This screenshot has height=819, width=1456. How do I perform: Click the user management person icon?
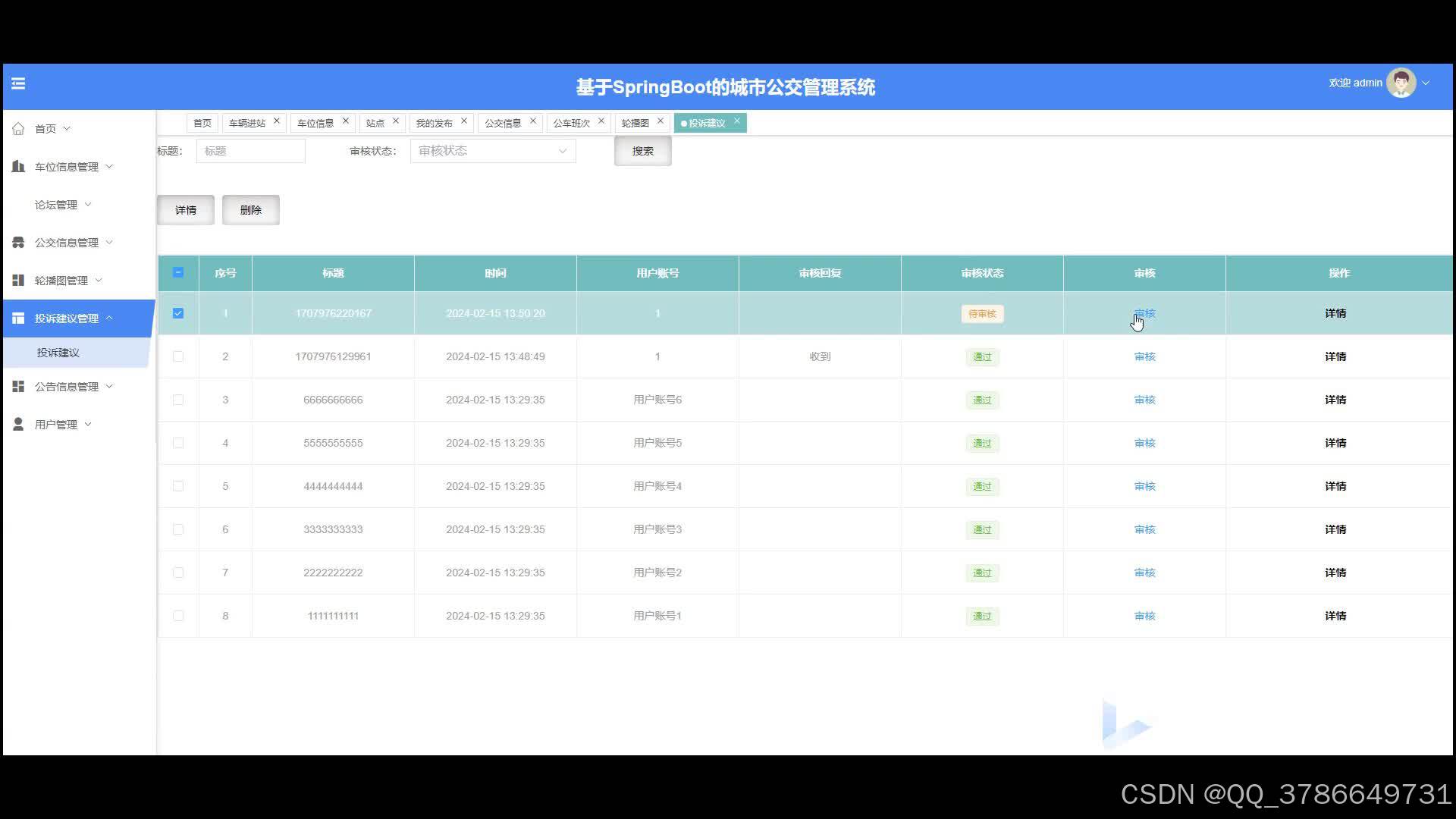click(x=18, y=425)
